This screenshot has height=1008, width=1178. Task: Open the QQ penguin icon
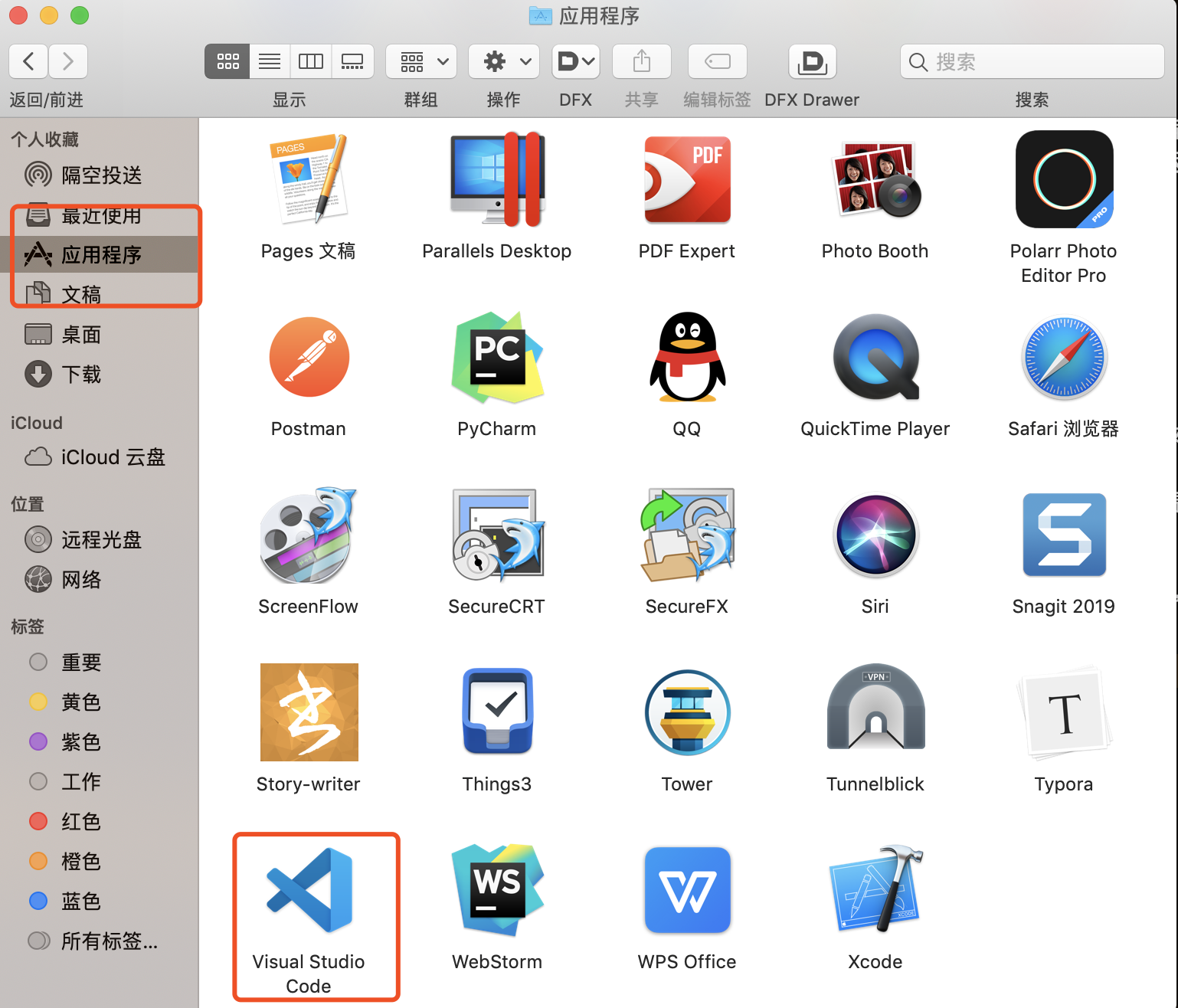tap(687, 357)
